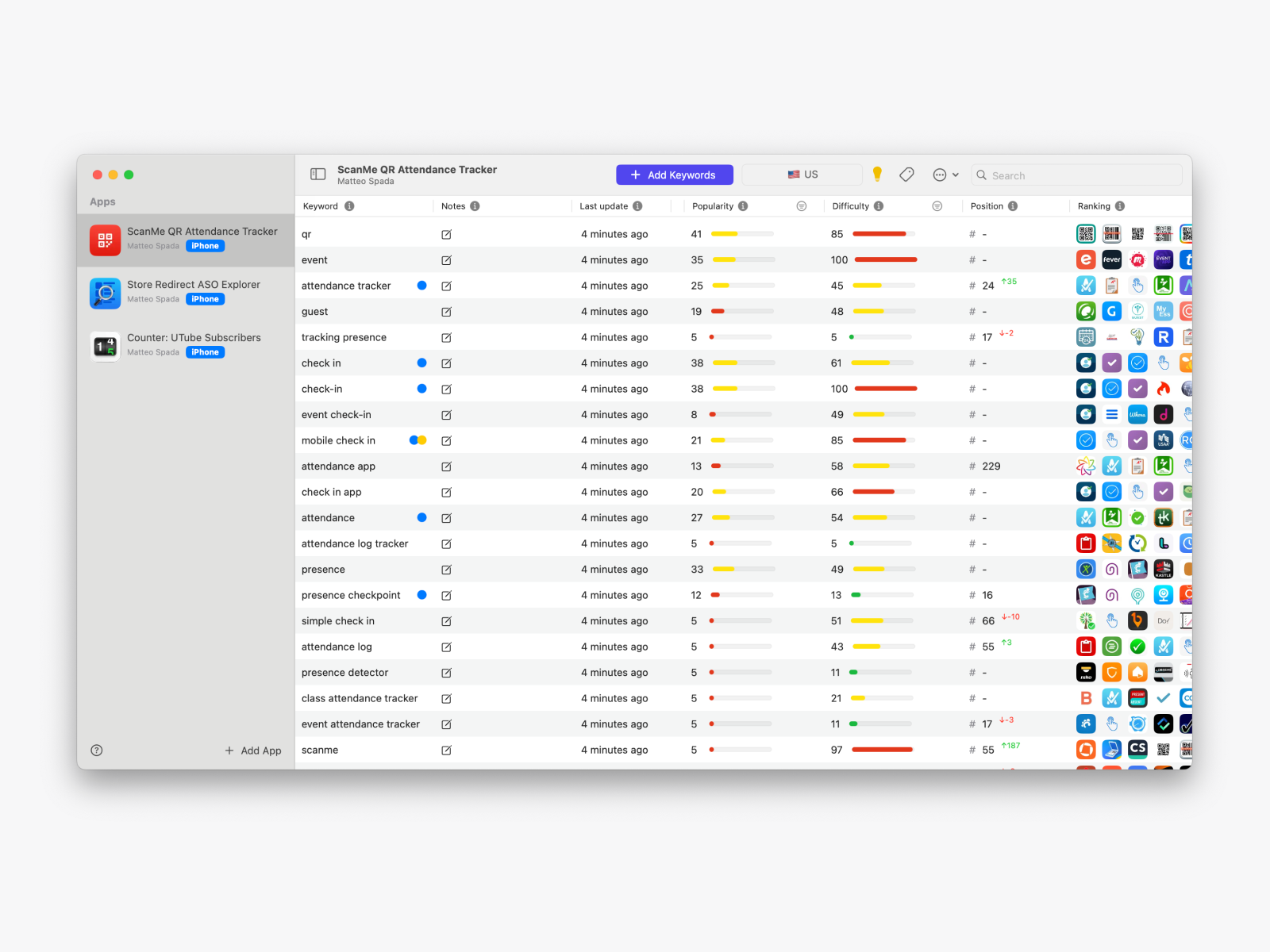Edit note for 'attendance app' keyword
The image size is (1270, 952).
[446, 466]
